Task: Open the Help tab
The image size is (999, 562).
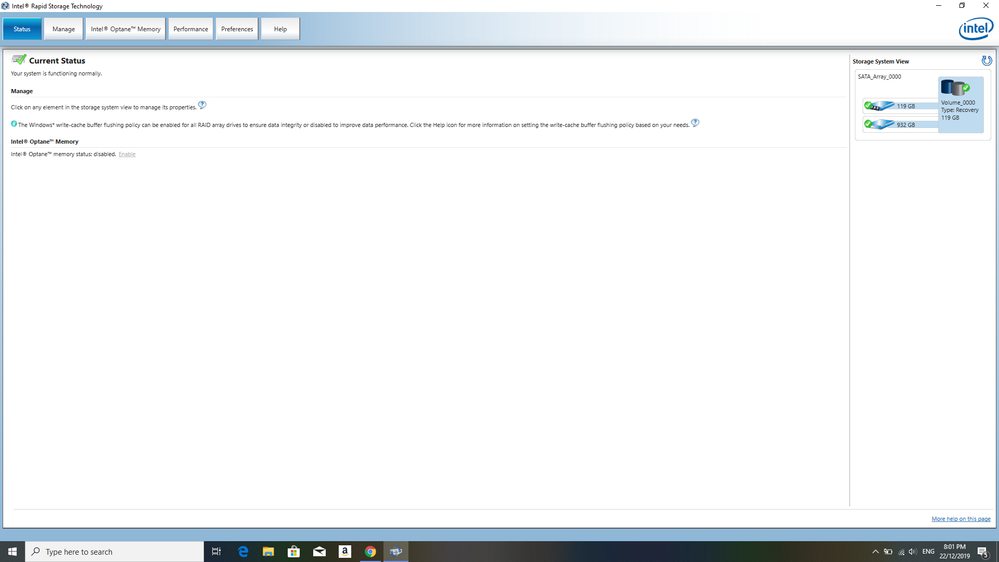Action: (x=280, y=29)
